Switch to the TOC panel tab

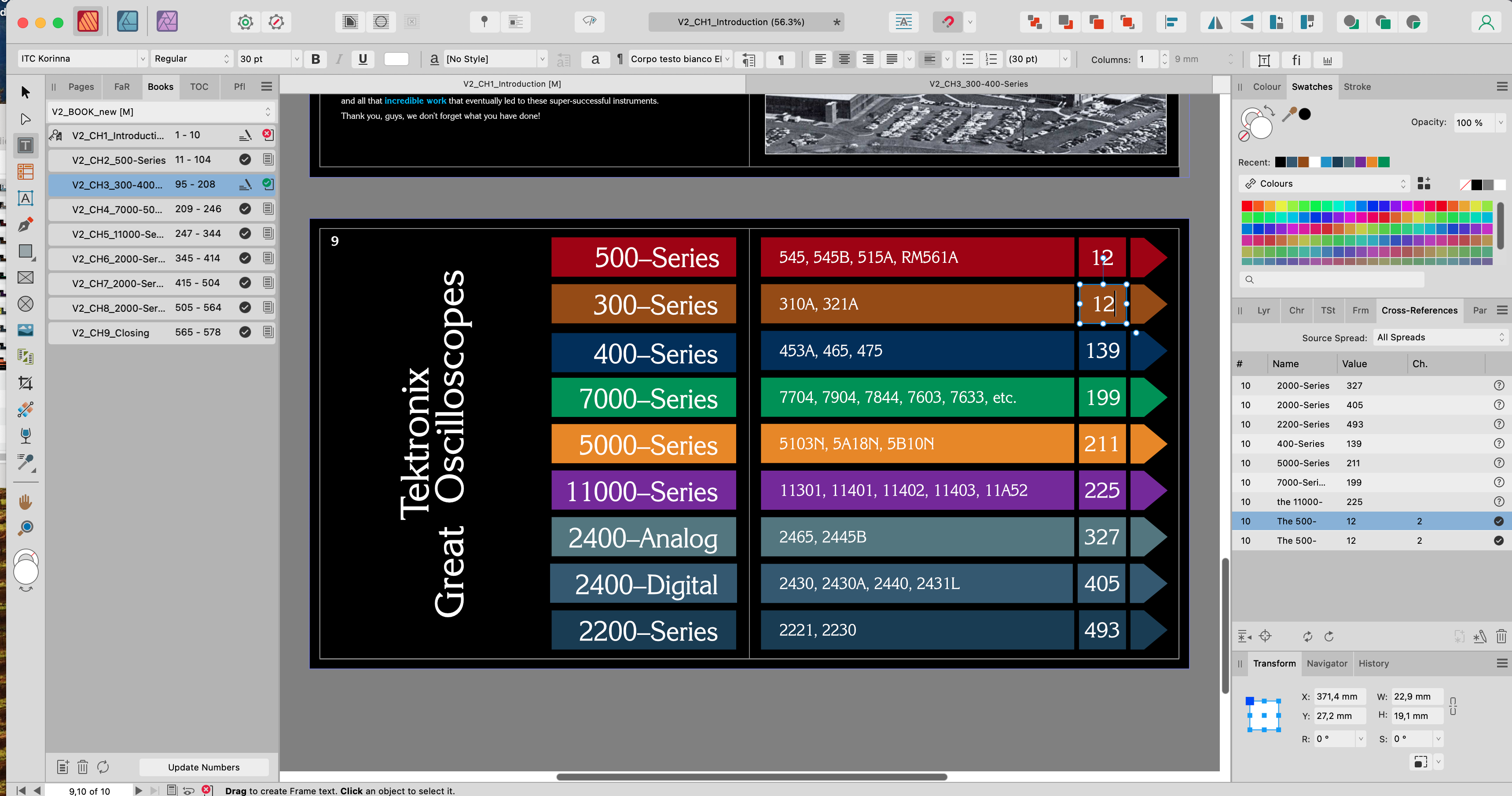(x=199, y=86)
